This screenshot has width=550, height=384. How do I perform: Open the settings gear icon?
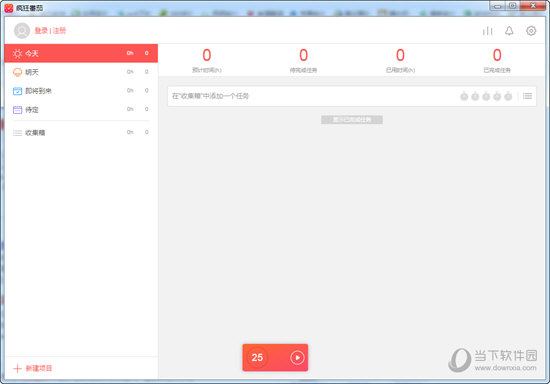(x=531, y=31)
